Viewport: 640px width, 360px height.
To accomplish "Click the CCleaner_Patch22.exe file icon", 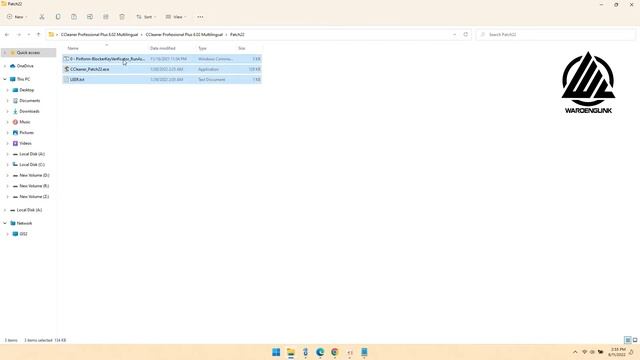I will coord(67,69).
